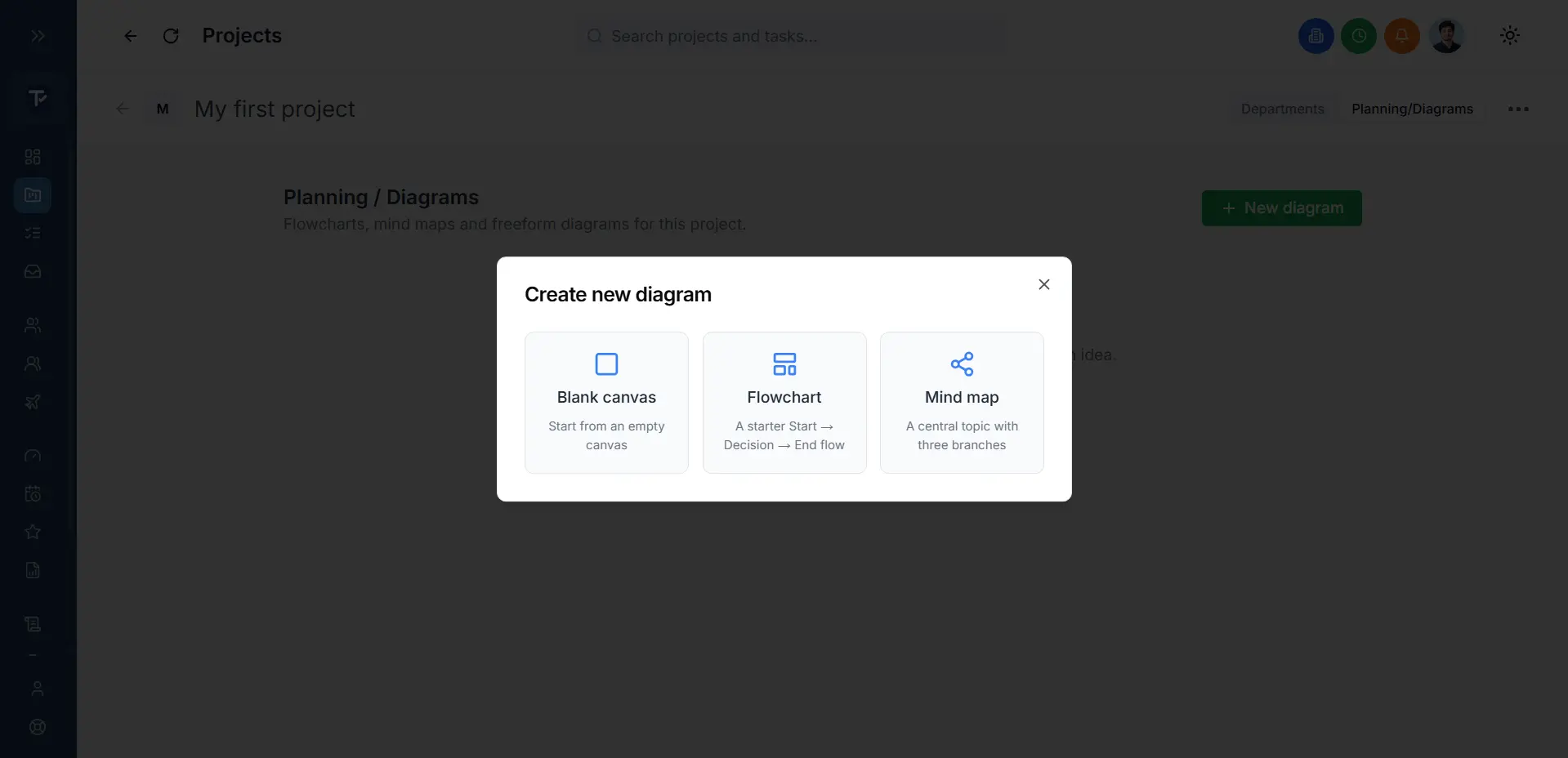This screenshot has width=1568, height=758.
Task: Open the rocket icon in sidebar
Action: [x=33, y=402]
